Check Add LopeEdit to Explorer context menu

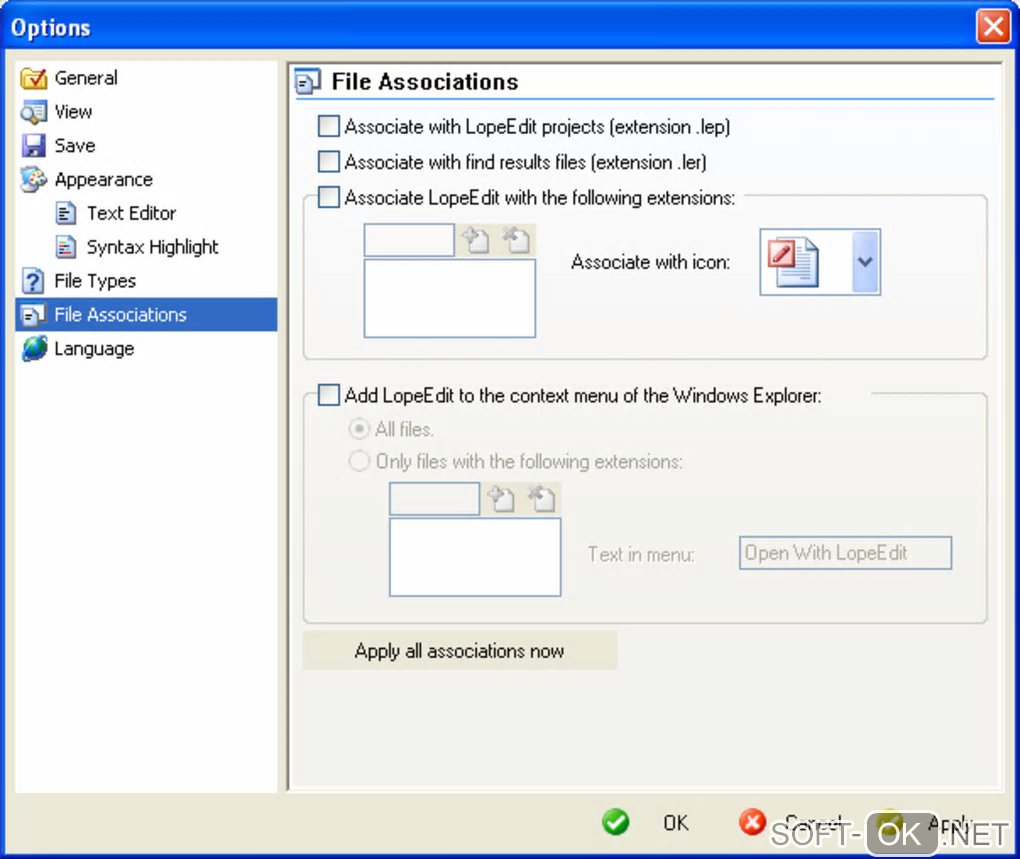(329, 395)
